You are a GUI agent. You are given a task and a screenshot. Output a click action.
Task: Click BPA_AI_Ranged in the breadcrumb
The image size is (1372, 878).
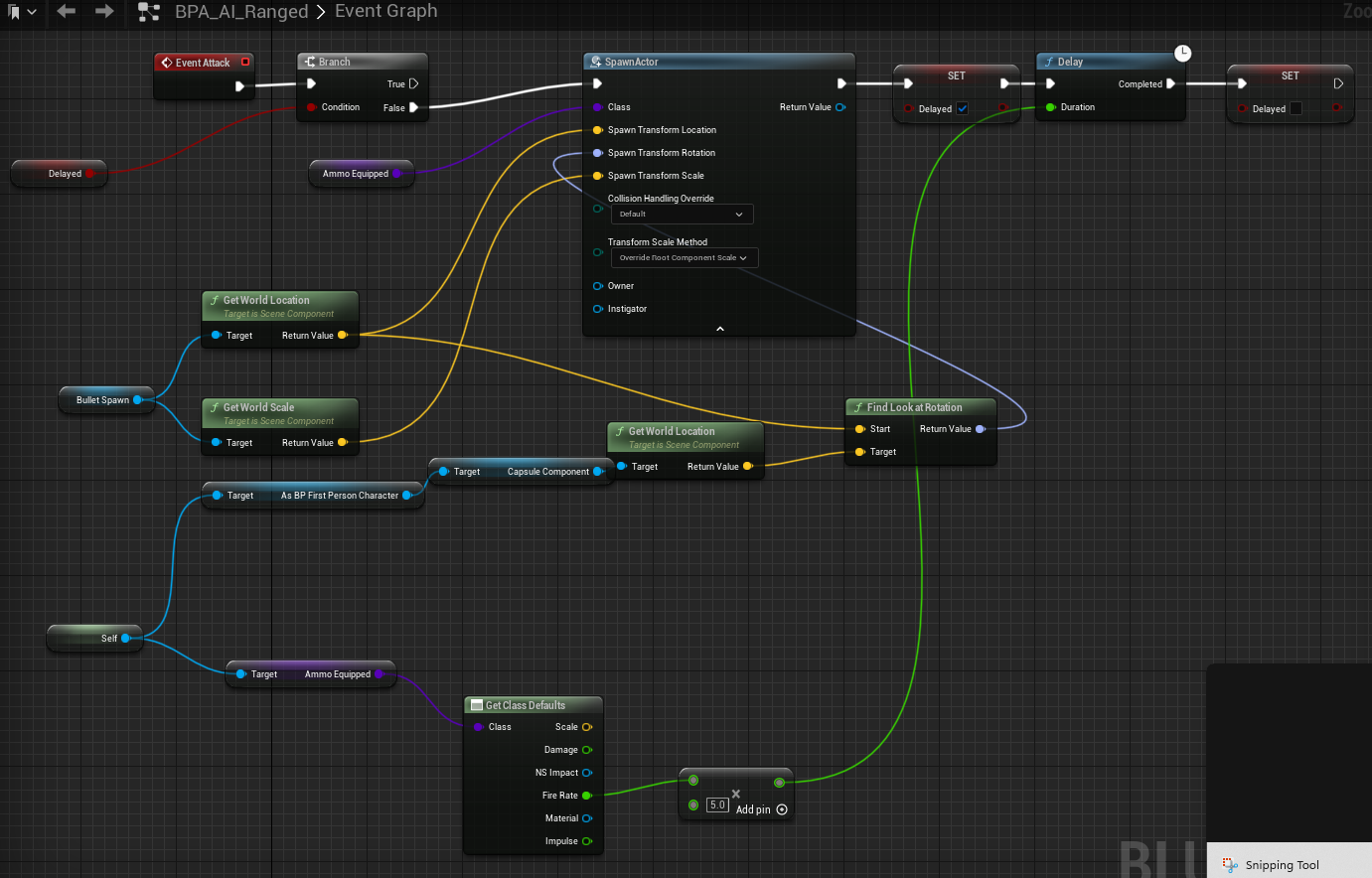tap(241, 12)
